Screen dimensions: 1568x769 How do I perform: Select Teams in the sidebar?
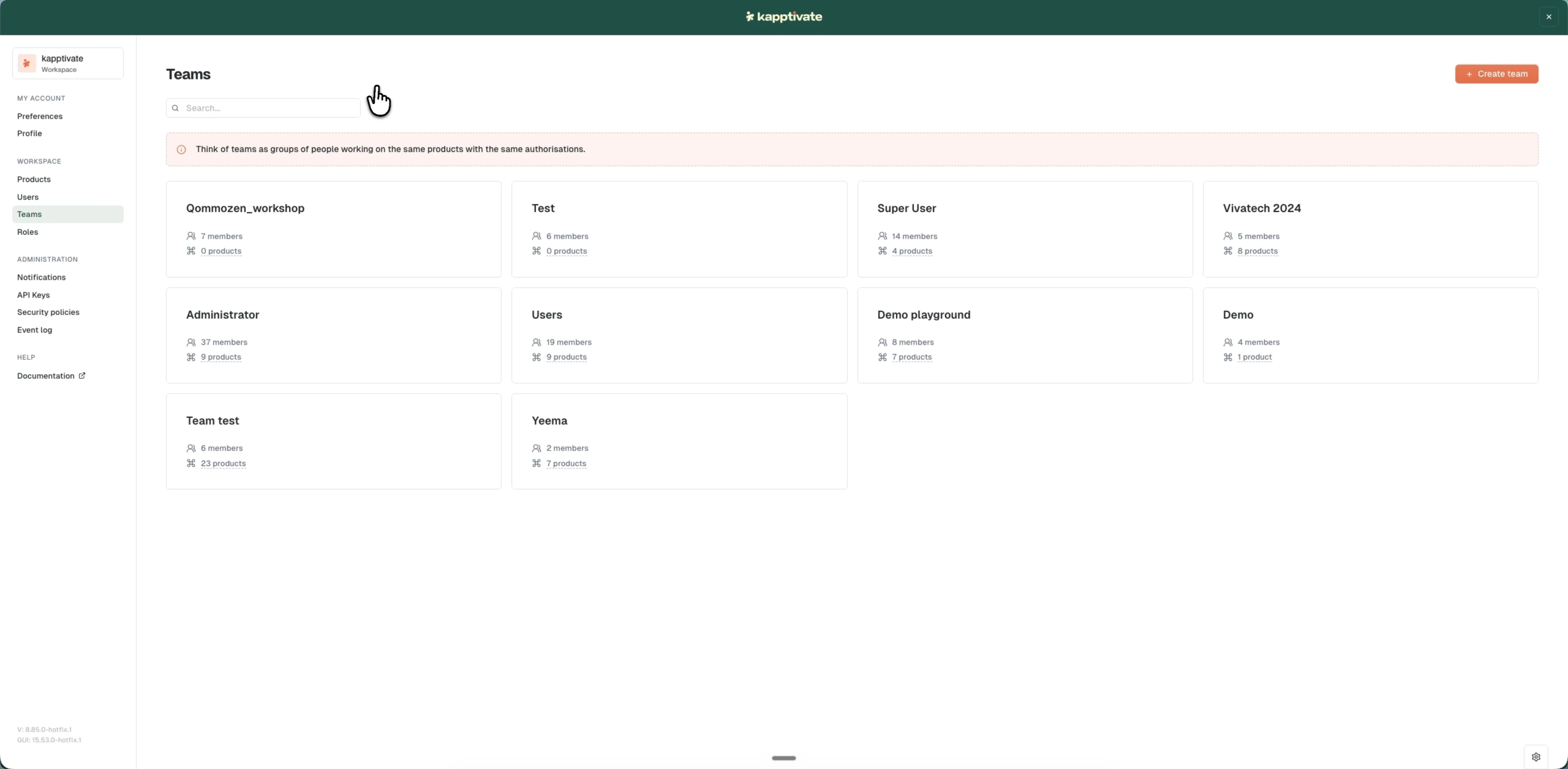pos(67,214)
